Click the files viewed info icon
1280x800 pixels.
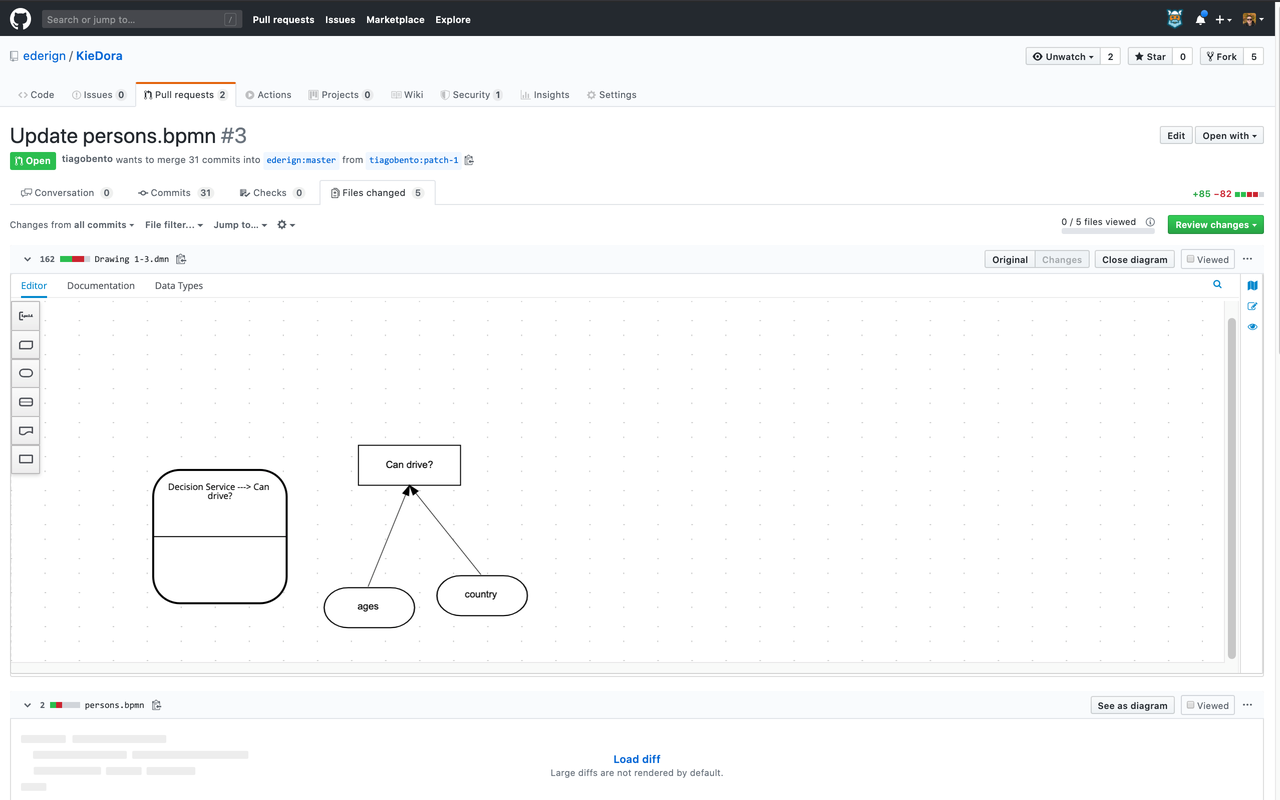(x=1150, y=222)
